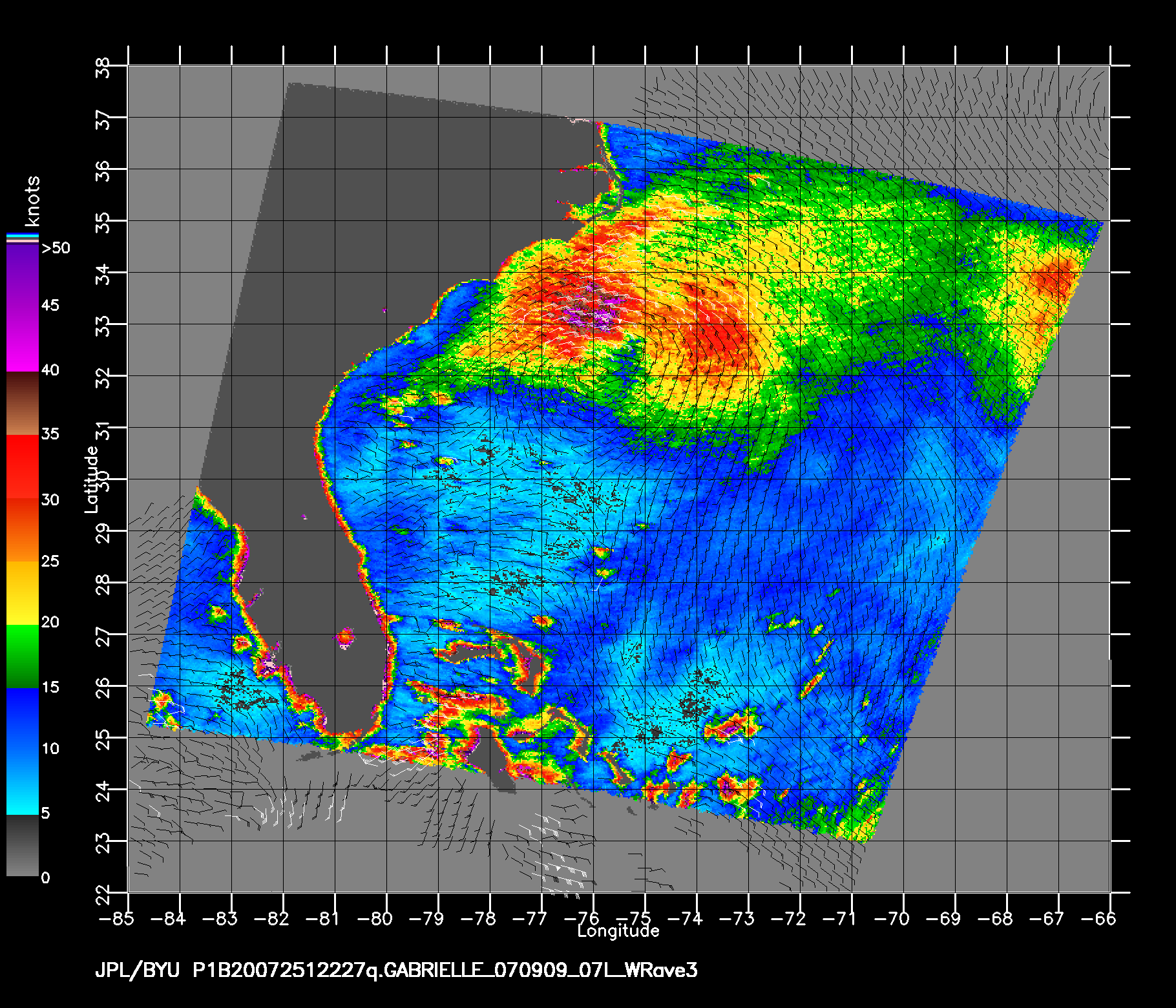Select the '35' color scale label
Viewport: 1176px width, 1008px height.
click(50, 434)
